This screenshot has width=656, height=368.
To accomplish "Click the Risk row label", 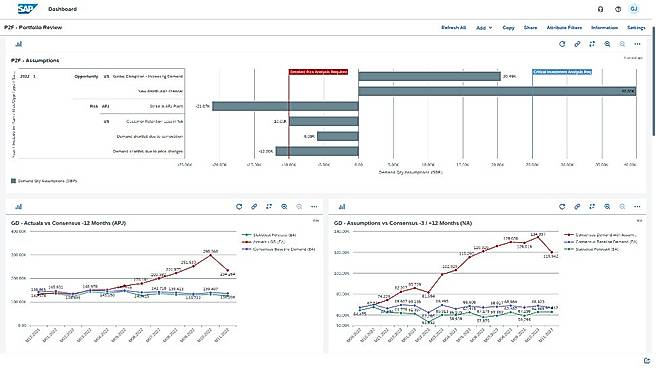I will [x=94, y=106].
